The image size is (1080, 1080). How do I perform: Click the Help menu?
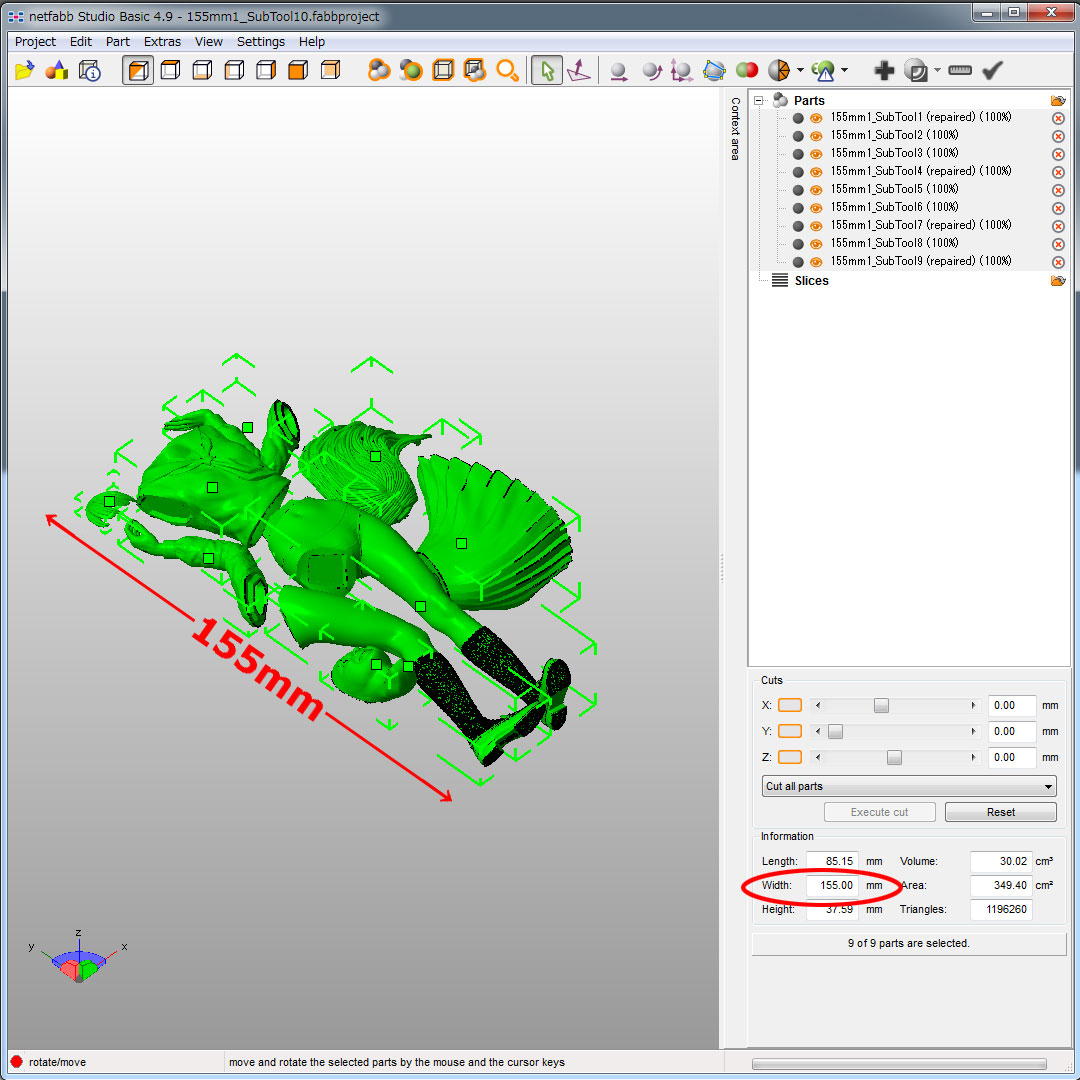click(x=311, y=41)
